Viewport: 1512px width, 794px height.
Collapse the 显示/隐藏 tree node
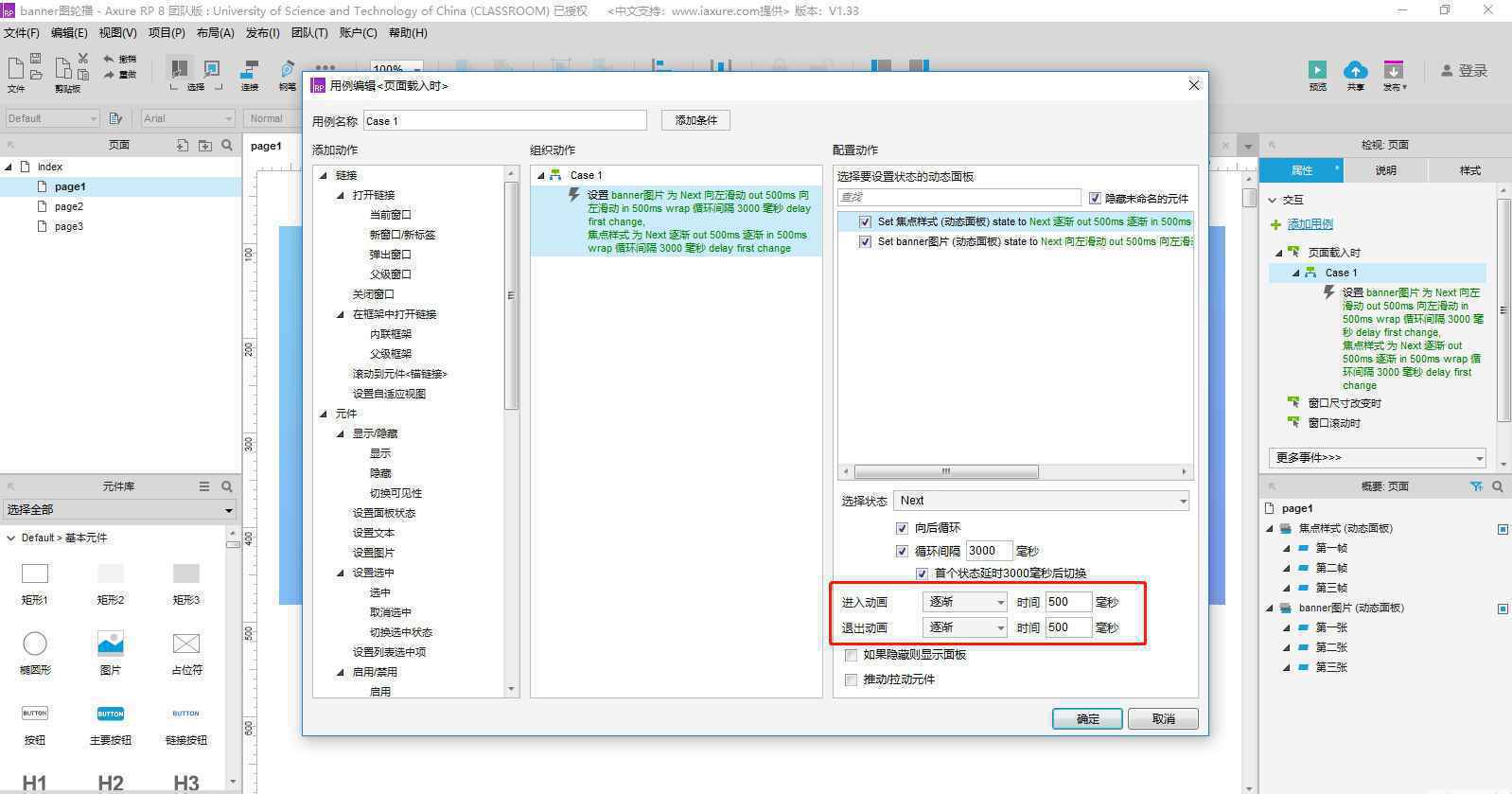[x=341, y=433]
